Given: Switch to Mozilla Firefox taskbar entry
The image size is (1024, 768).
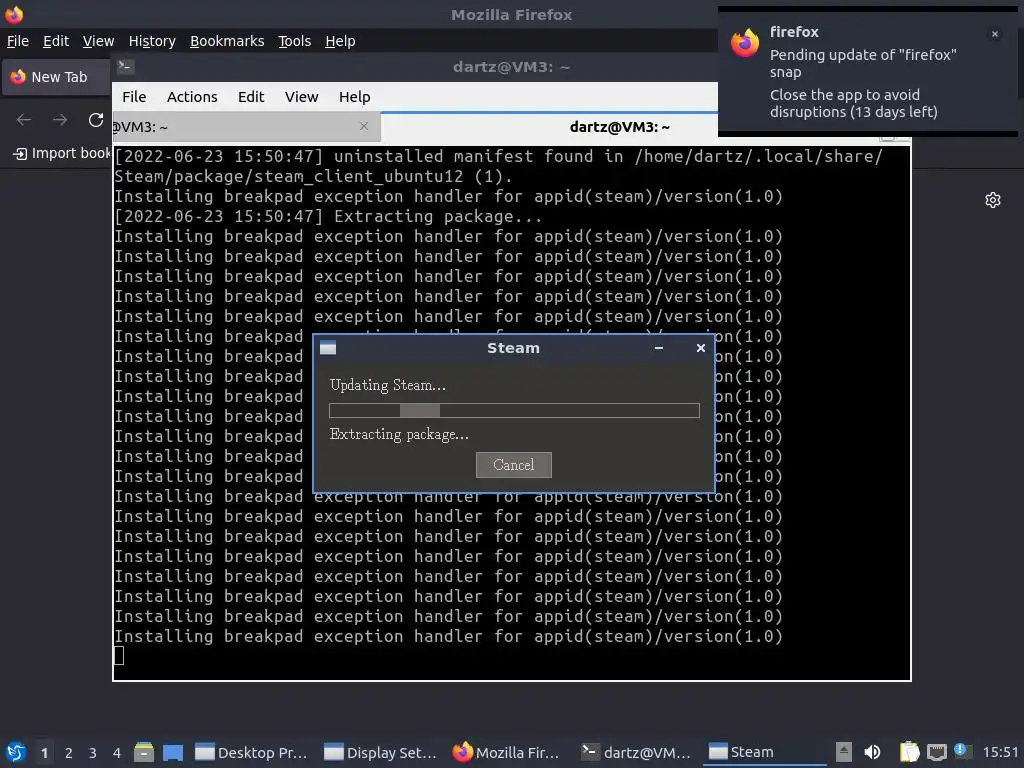Looking at the screenshot, I should pyautogui.click(x=507, y=752).
